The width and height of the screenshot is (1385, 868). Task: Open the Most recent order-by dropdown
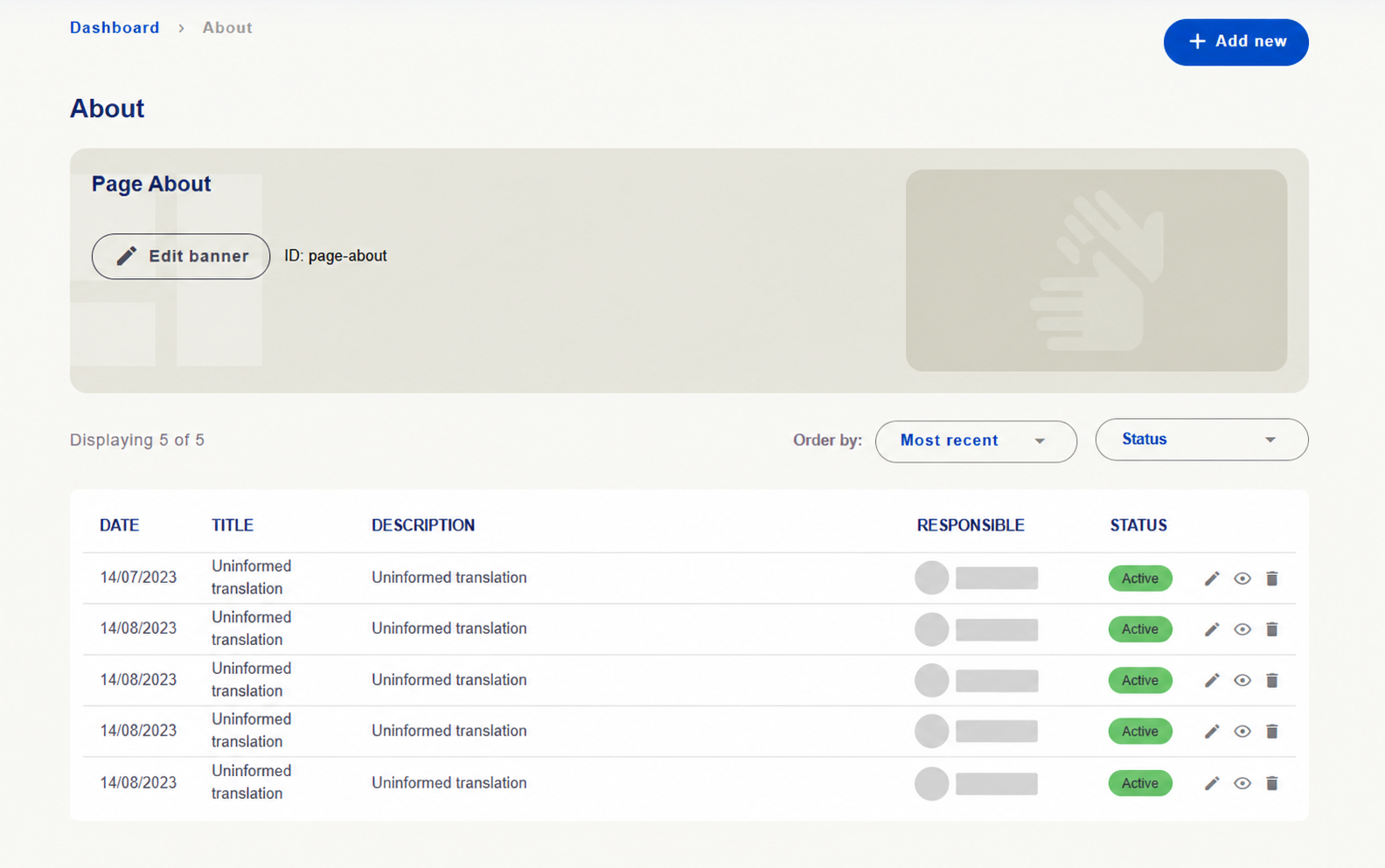coord(976,441)
